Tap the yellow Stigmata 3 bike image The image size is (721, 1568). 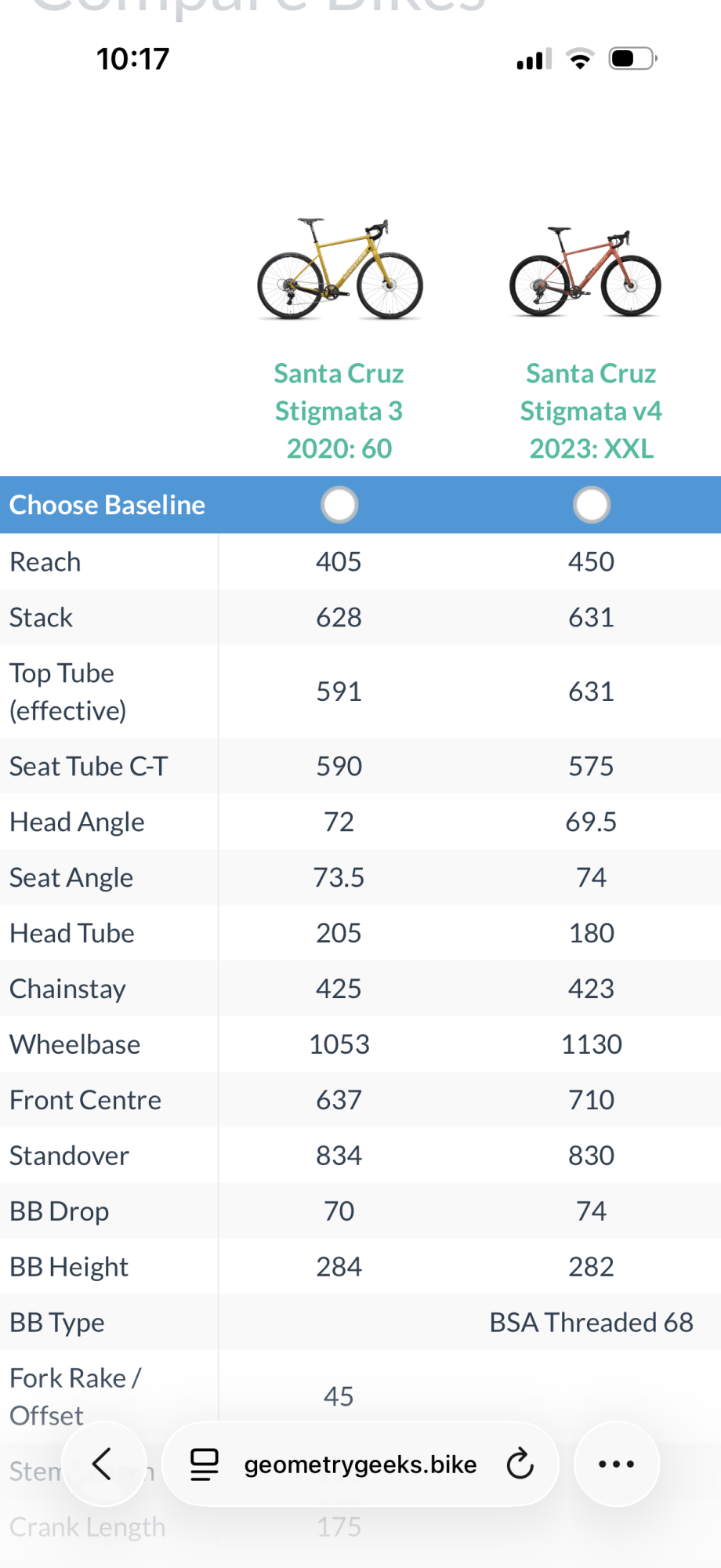[340, 269]
